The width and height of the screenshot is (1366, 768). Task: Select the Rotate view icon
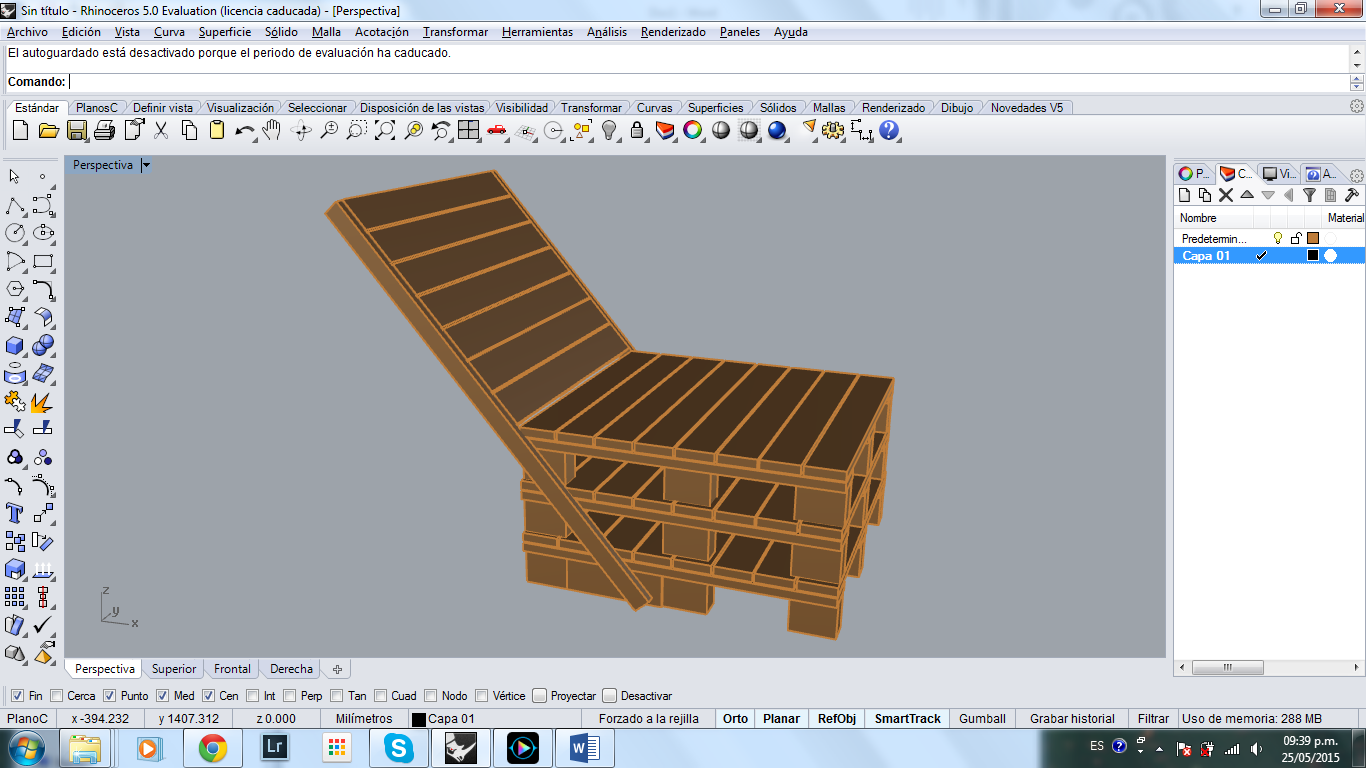pos(301,130)
